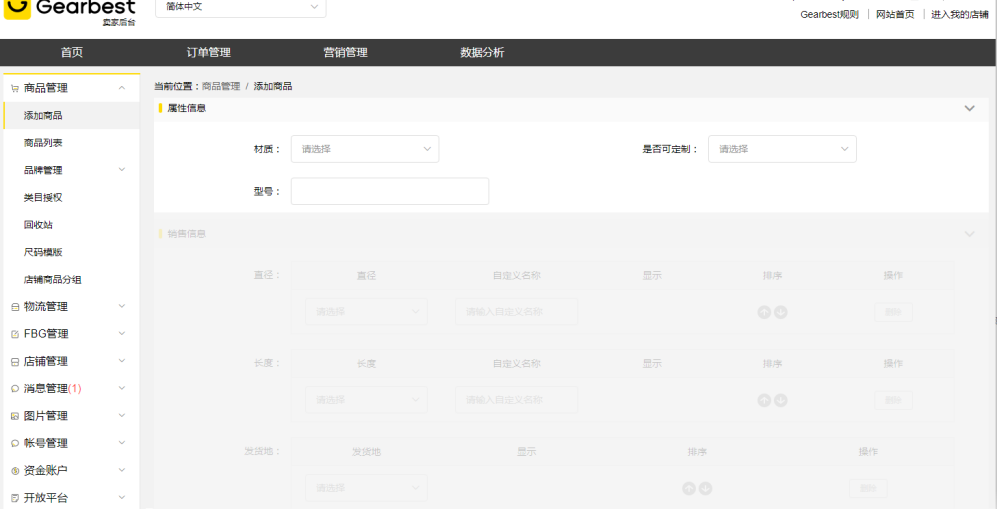This screenshot has width=997, height=510.
Task: Open the 数据分析 top navigation tab
Action: [482, 53]
